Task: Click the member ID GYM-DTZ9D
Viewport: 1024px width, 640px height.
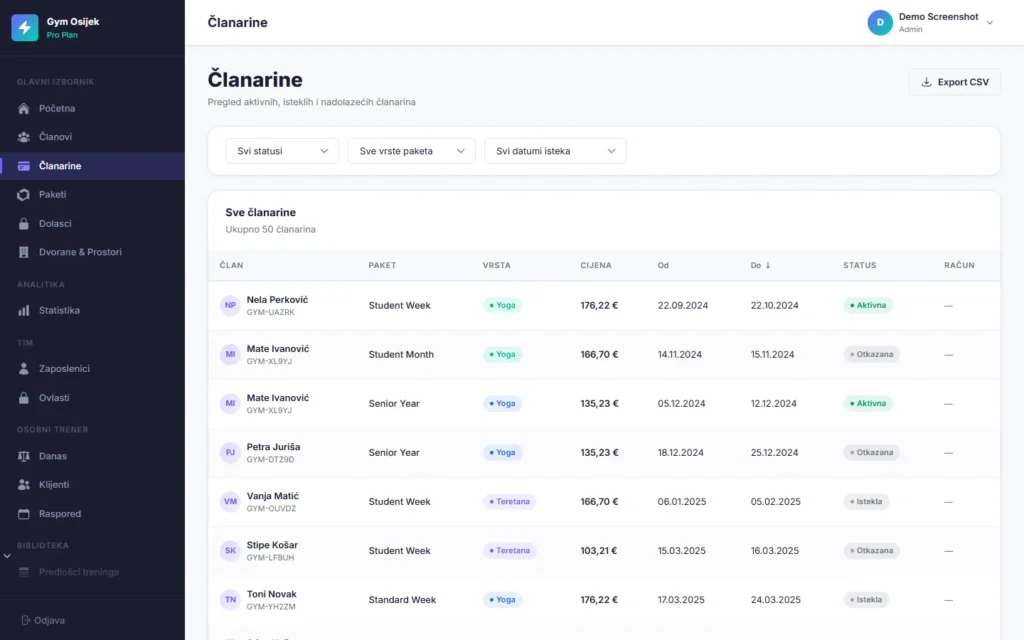Action: [270, 460]
